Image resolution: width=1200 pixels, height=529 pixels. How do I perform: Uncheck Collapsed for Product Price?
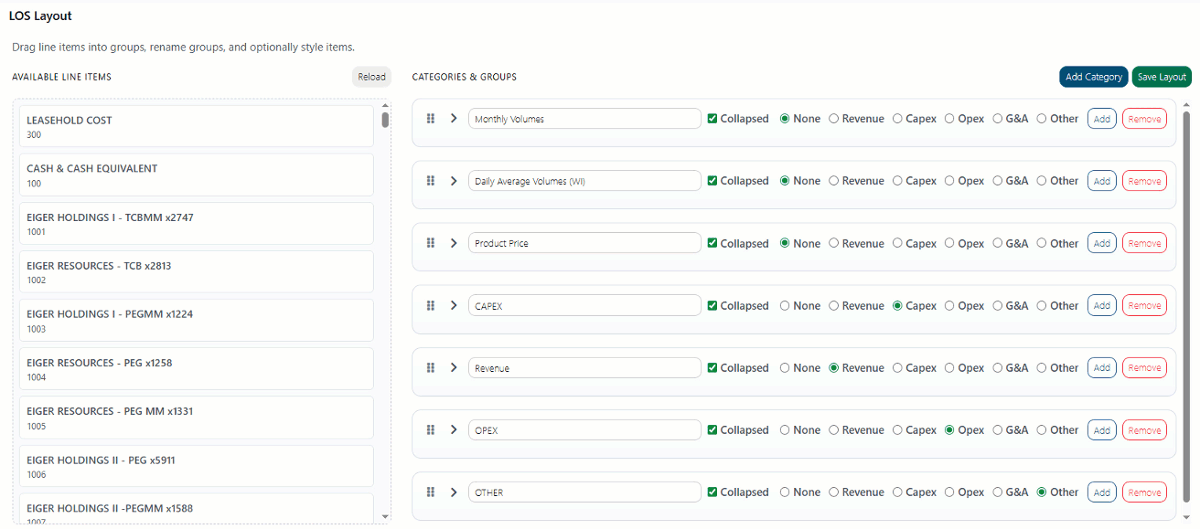712,243
